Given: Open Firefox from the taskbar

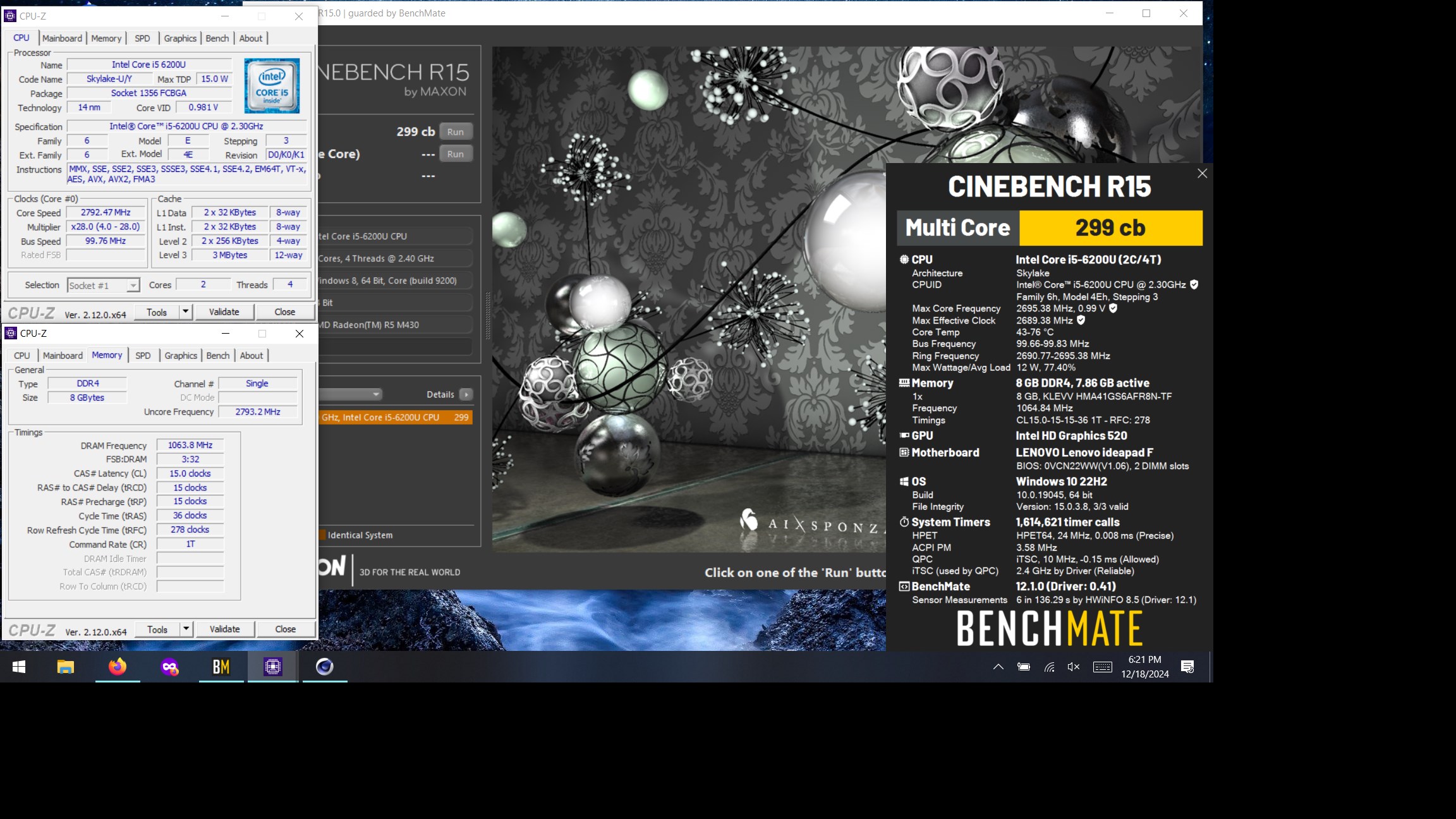Looking at the screenshot, I should (x=118, y=667).
